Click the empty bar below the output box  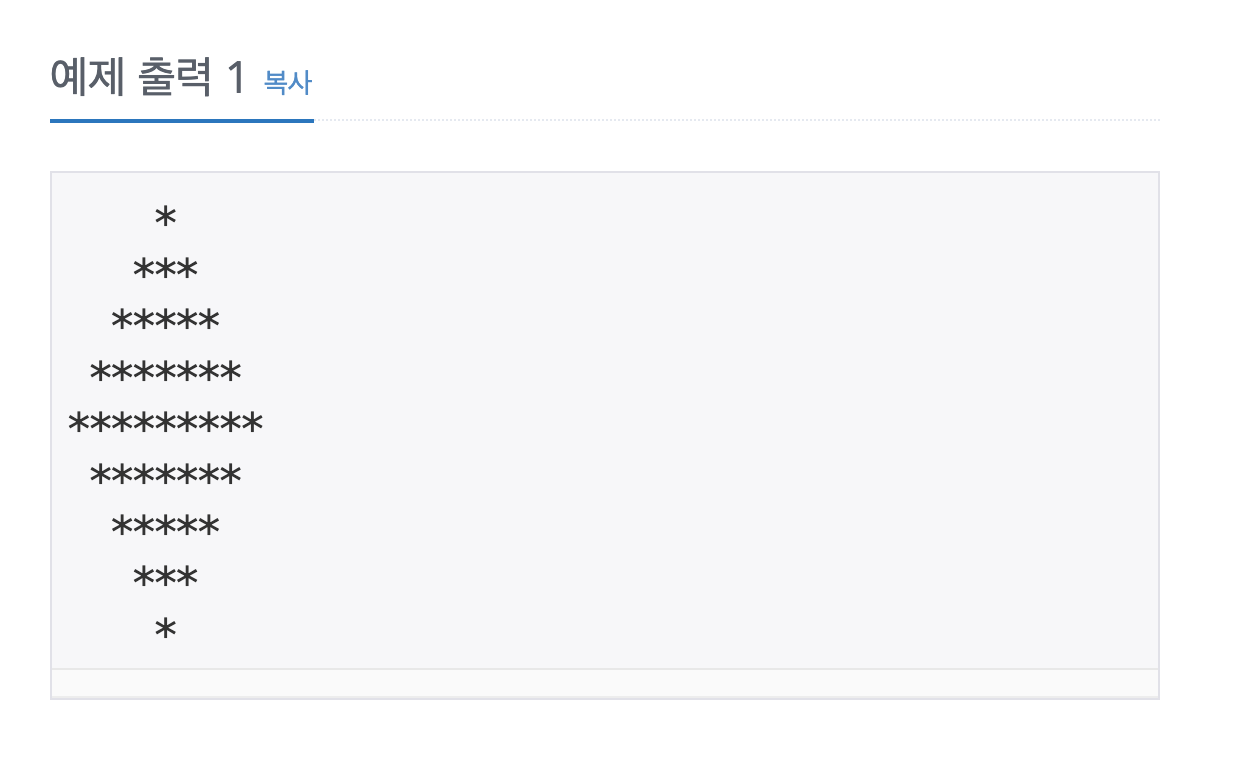(600, 685)
